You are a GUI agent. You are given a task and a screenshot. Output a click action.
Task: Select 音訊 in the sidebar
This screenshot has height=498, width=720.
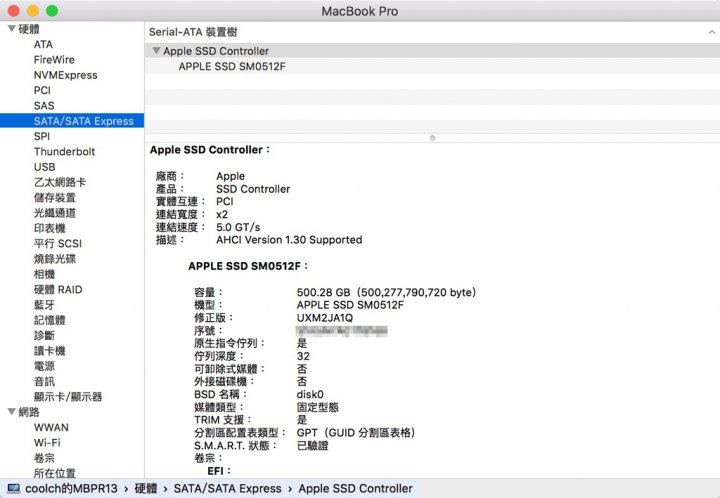44,381
